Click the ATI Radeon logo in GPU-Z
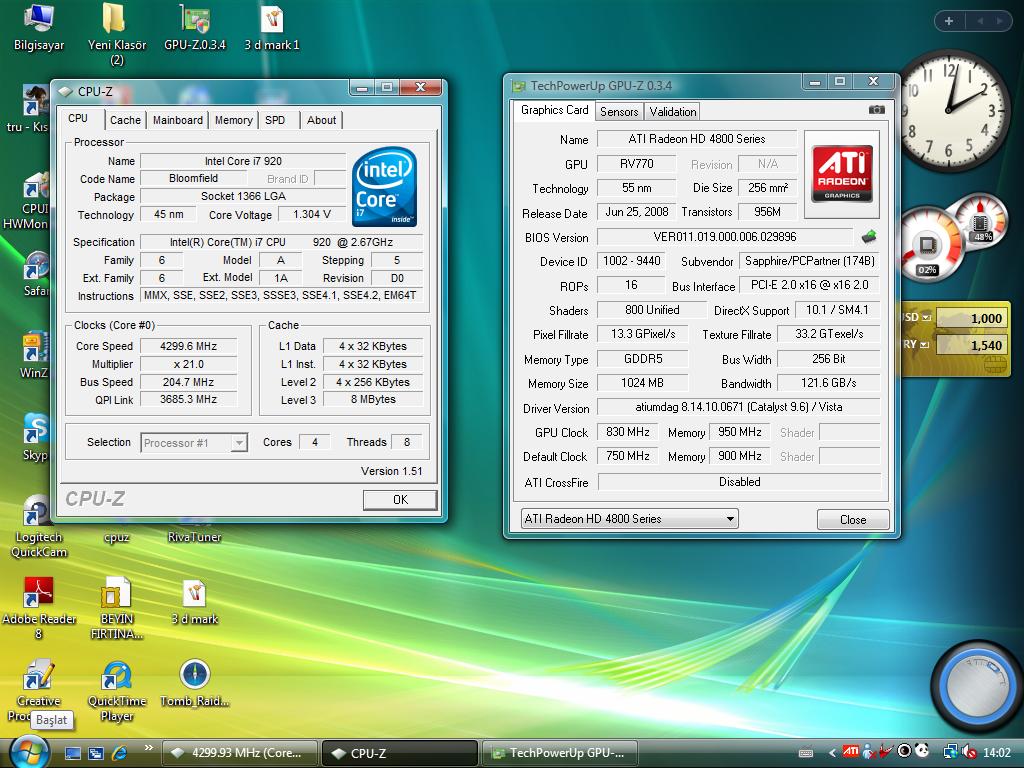 pos(842,174)
